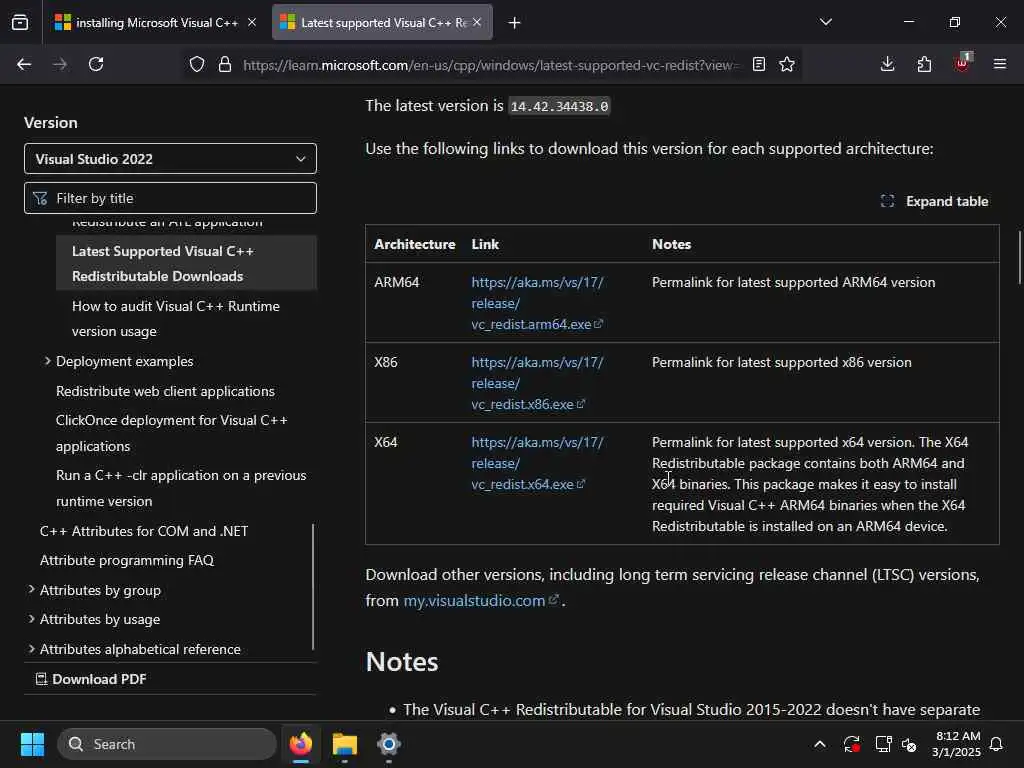Download the X86 vc_redist.x86.exe link
Viewport: 1024px width, 768px height.
coord(537,383)
